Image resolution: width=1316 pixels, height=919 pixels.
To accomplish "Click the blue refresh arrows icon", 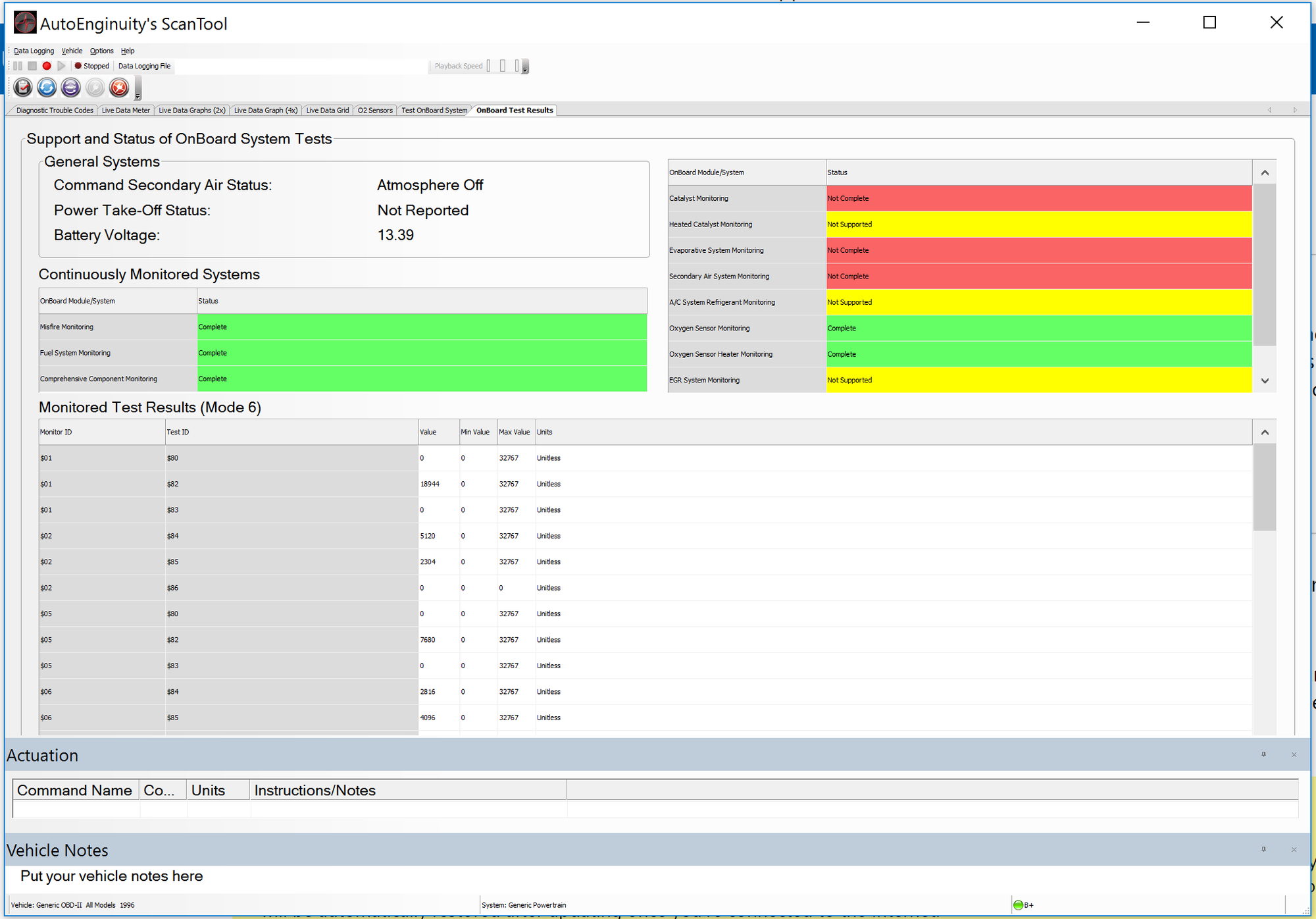I will coord(47,87).
